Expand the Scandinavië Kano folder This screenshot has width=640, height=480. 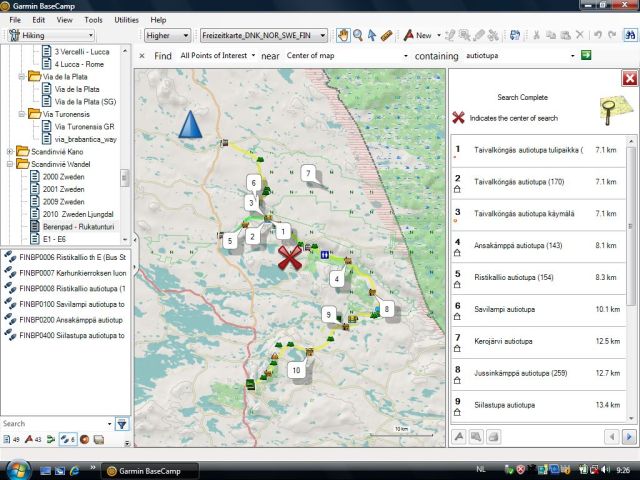(11, 152)
